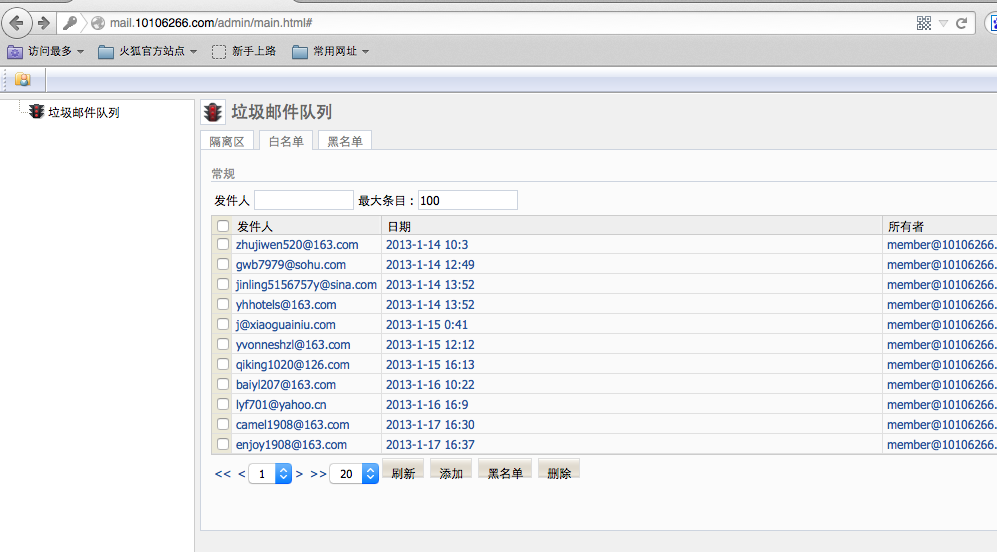
Task: Go to last page with >> link
Action: tap(319, 474)
